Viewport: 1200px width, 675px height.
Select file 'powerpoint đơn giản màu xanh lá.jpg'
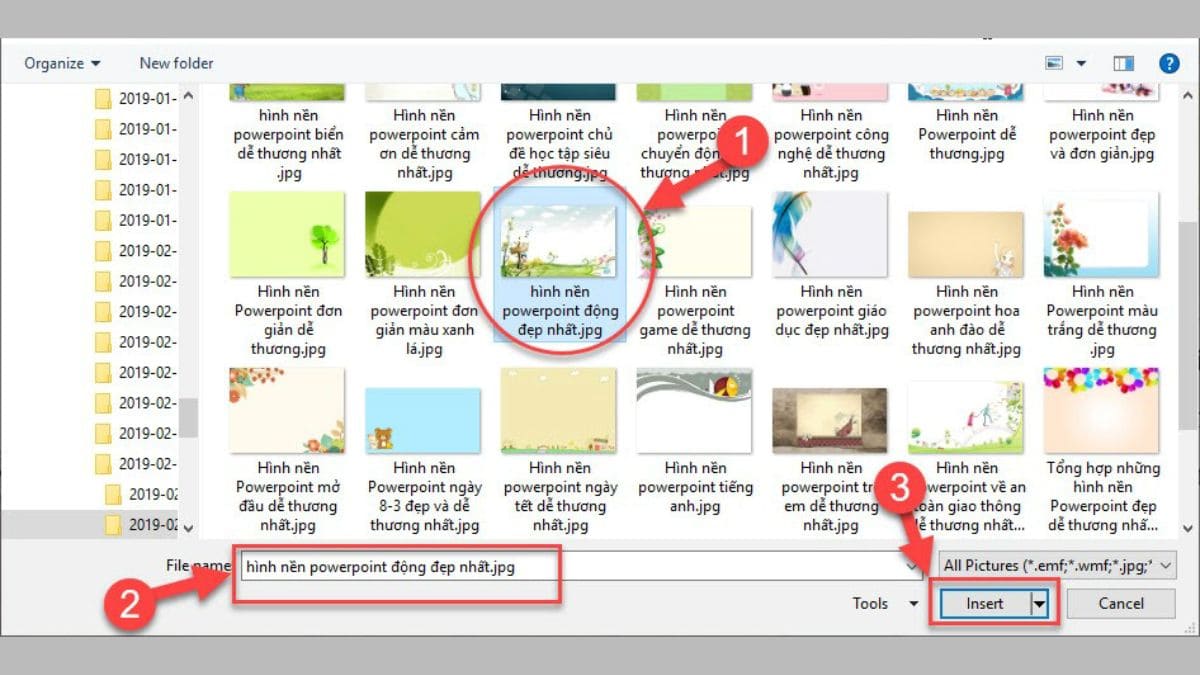[x=424, y=275]
